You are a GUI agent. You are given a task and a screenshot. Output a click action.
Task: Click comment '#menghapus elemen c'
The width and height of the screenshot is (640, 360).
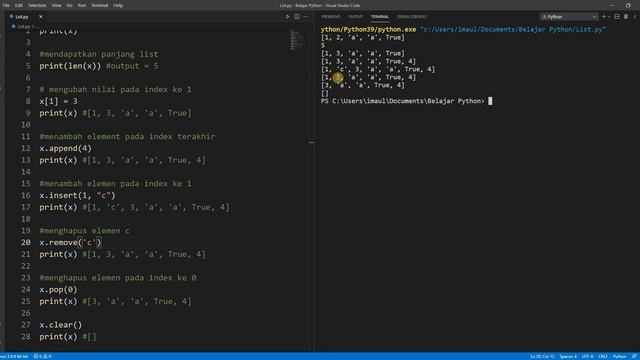click(x=84, y=231)
